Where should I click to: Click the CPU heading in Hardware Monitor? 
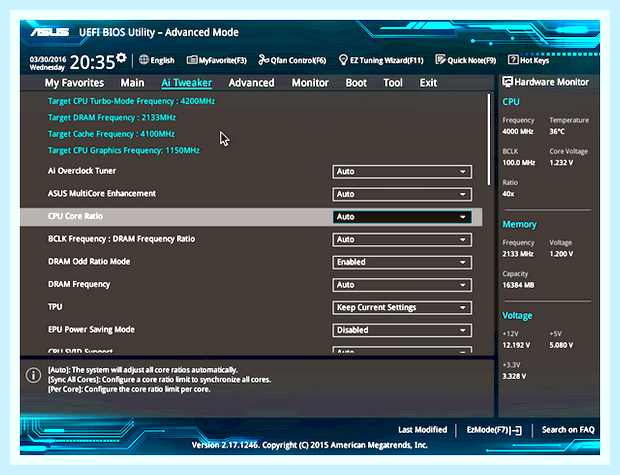pyautogui.click(x=510, y=102)
